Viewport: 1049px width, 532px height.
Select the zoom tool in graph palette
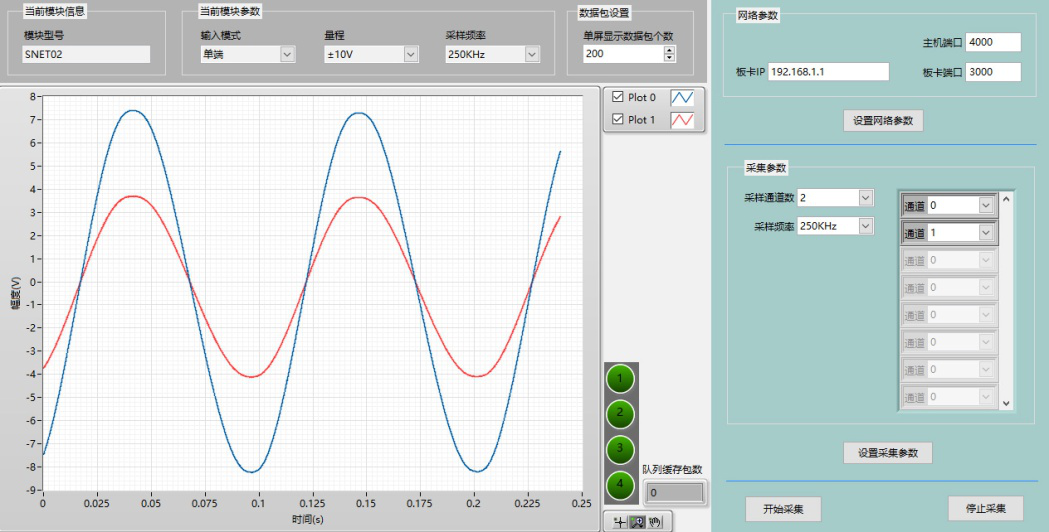pyautogui.click(x=637, y=522)
